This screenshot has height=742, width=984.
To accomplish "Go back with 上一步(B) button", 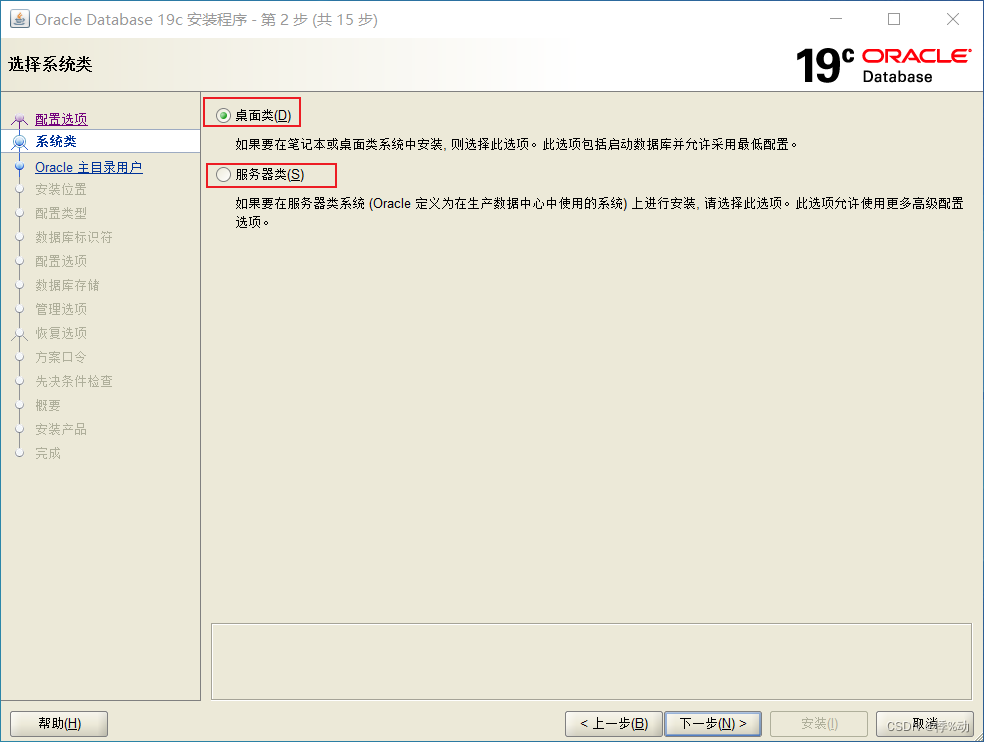I will pos(614,723).
